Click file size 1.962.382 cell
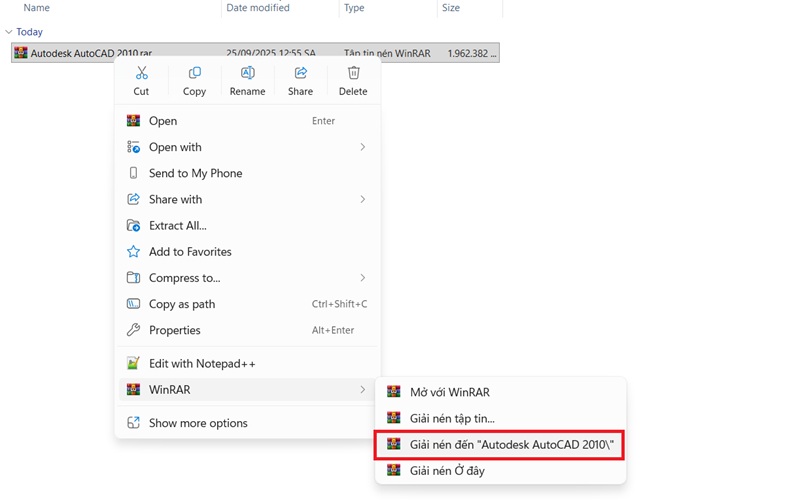 472,53
